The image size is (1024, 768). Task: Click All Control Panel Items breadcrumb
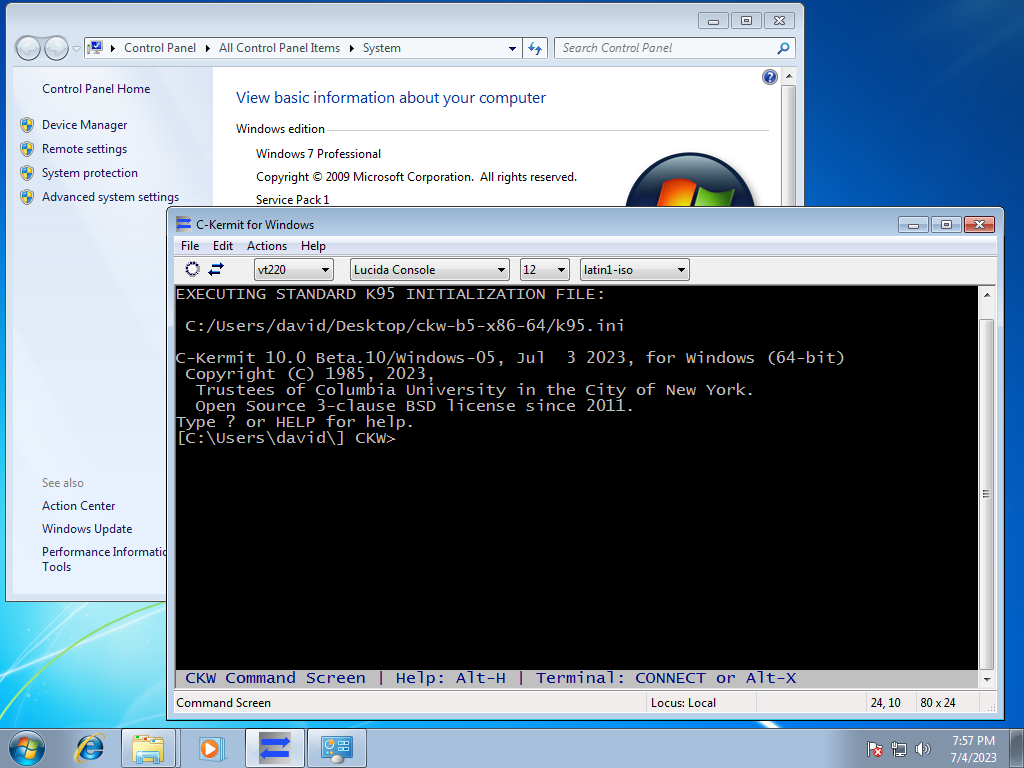coord(280,48)
